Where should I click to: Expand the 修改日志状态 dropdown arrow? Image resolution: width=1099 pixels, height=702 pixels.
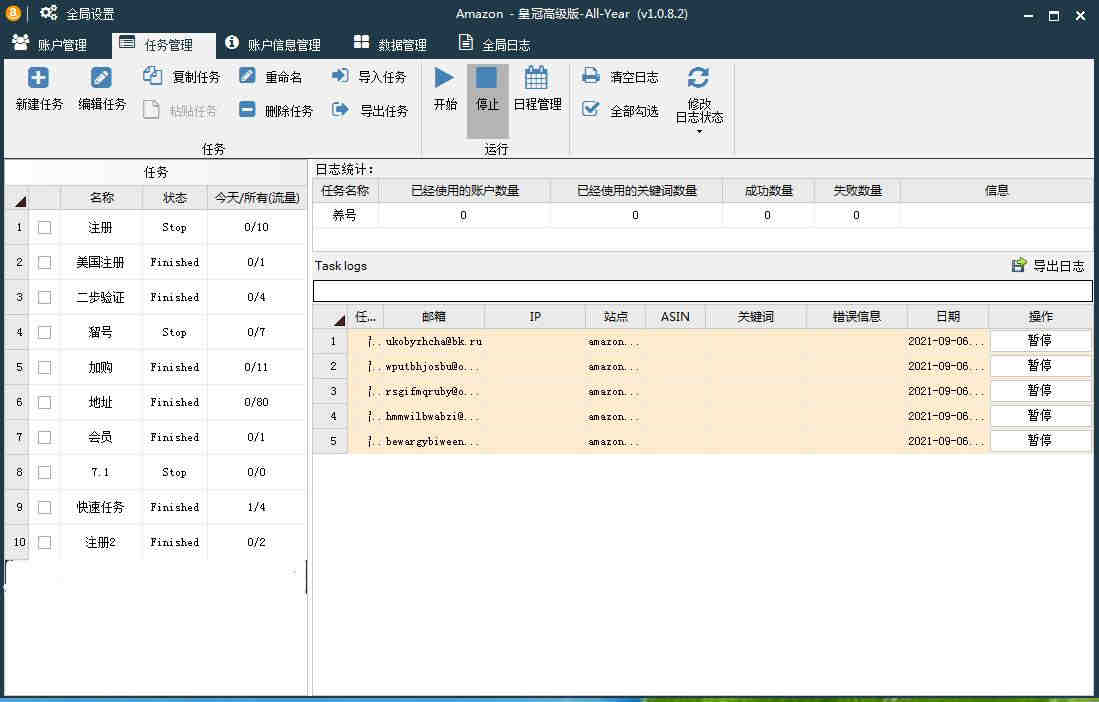[x=699, y=132]
